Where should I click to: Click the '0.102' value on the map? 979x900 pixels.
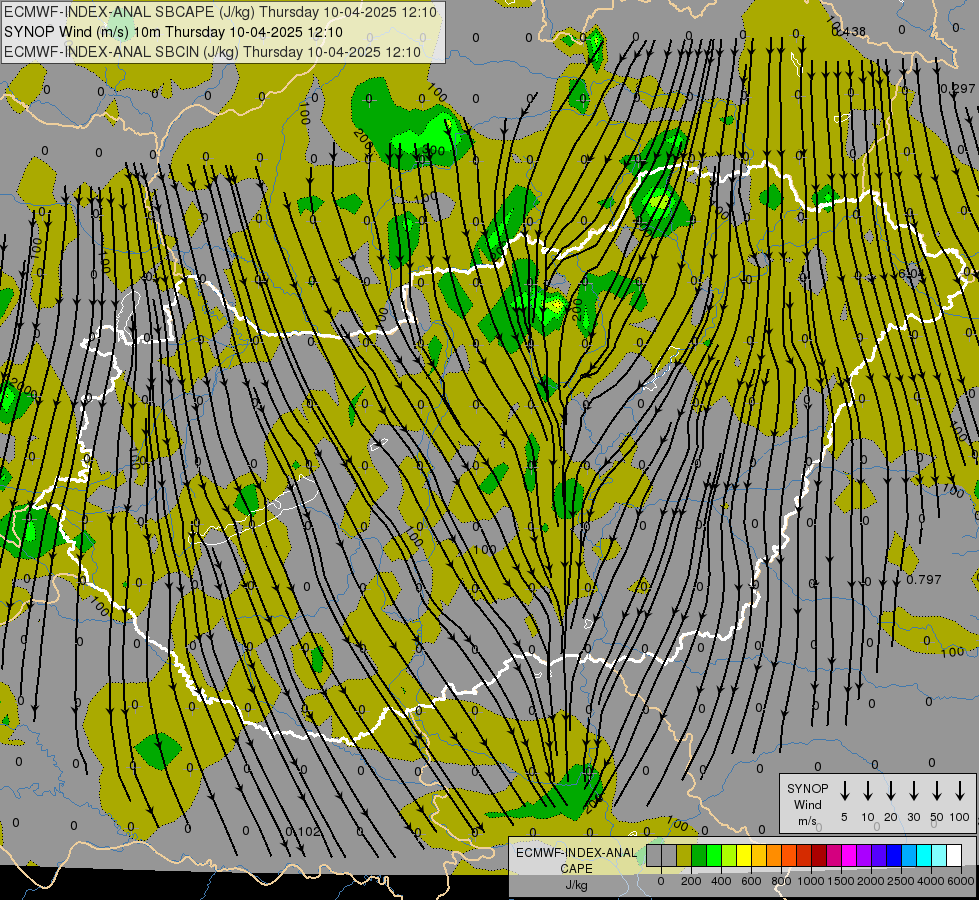303,832
